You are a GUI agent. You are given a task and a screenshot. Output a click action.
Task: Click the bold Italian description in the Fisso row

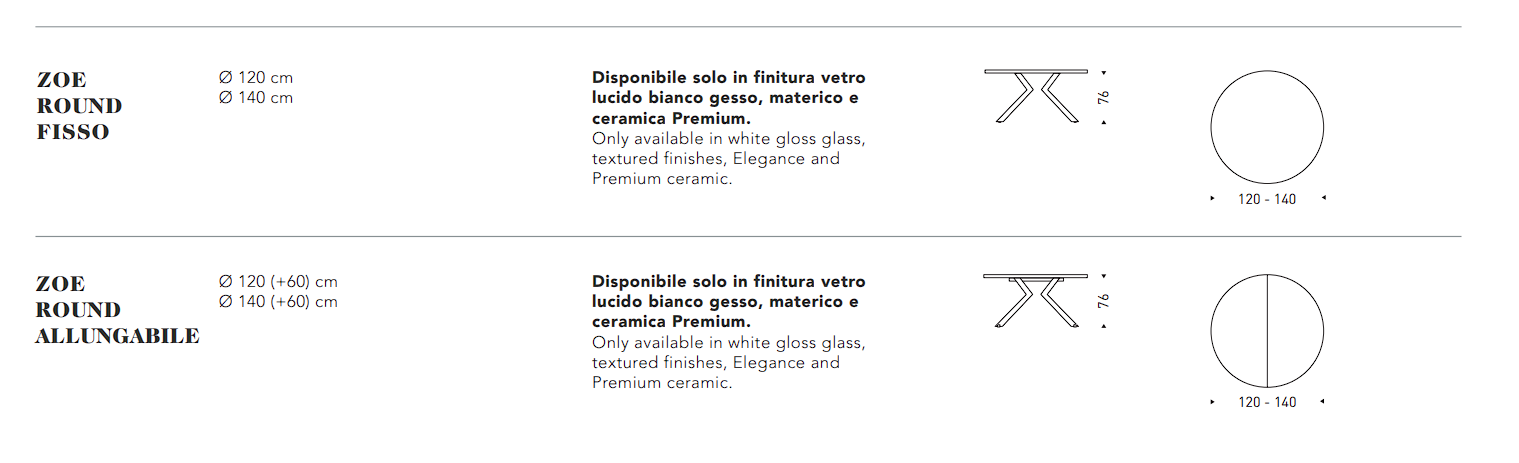click(728, 98)
